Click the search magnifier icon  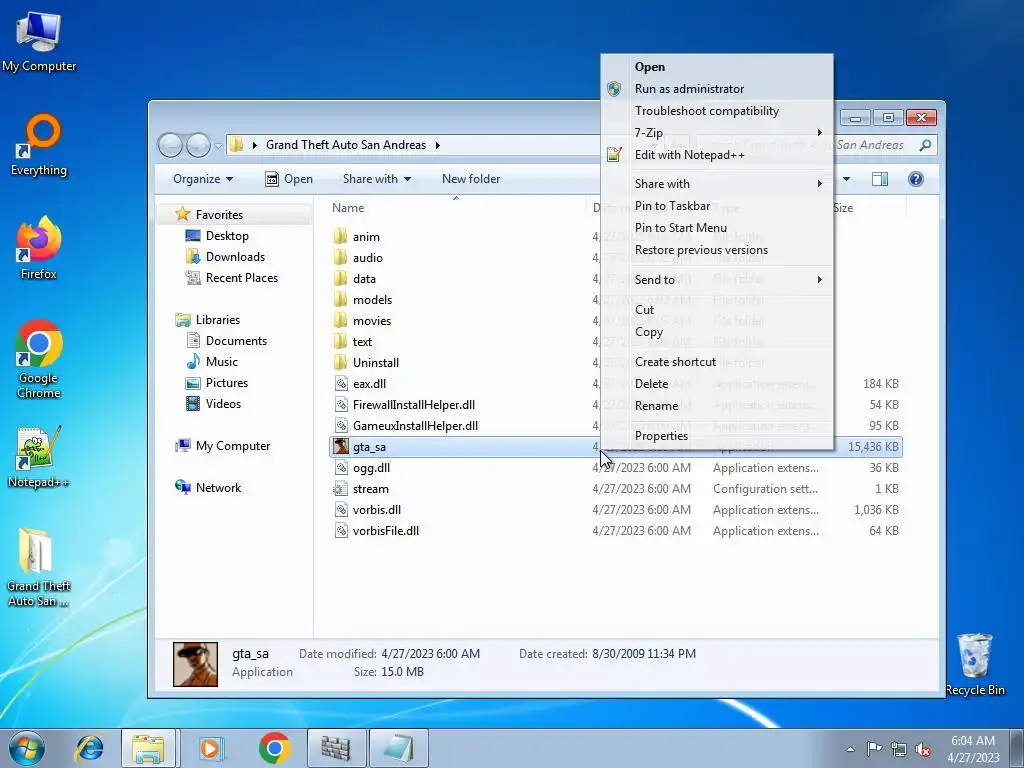click(x=925, y=145)
